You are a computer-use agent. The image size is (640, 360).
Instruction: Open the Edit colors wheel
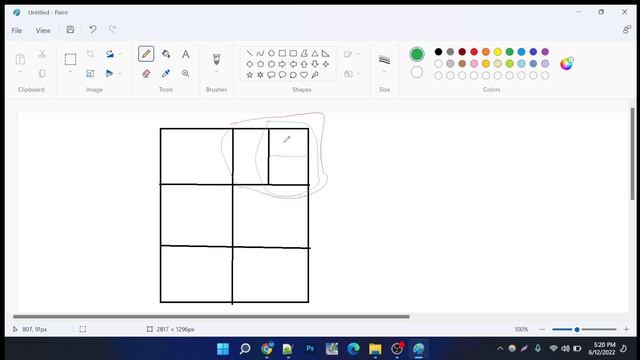point(567,63)
